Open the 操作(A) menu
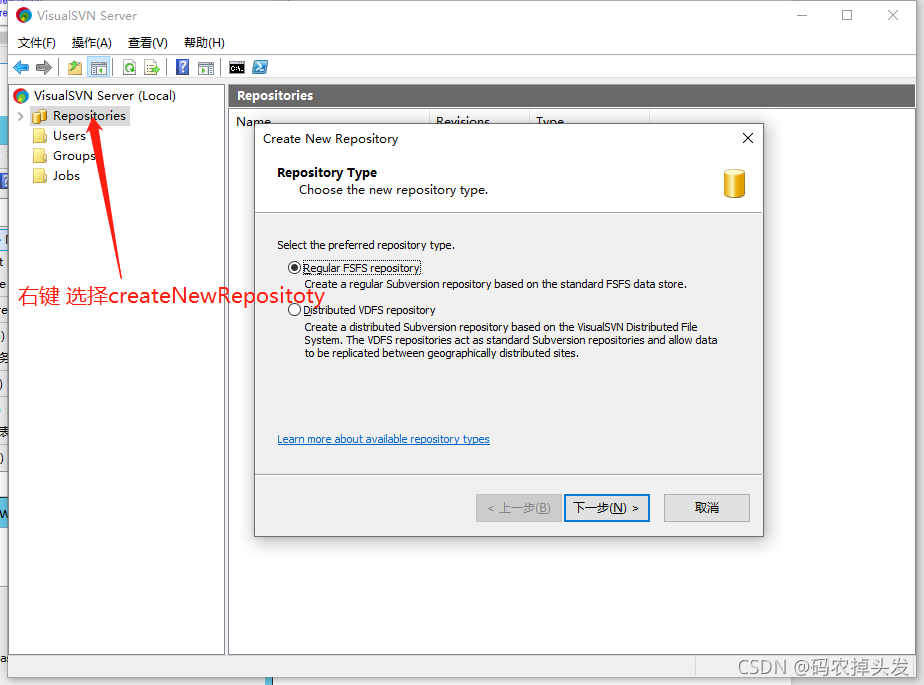Image resolution: width=924 pixels, height=685 pixels. 91,43
